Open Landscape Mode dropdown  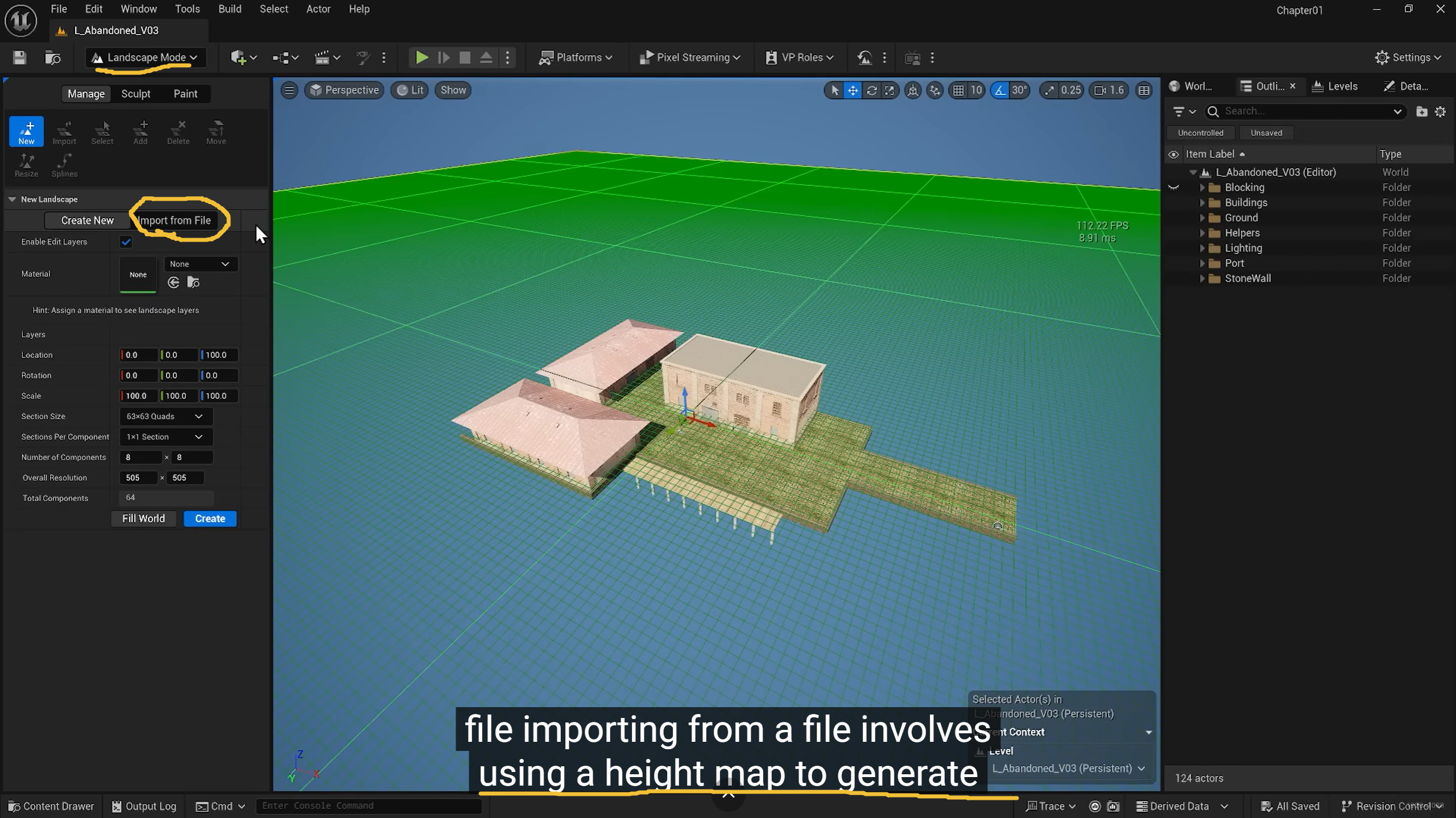(x=146, y=57)
